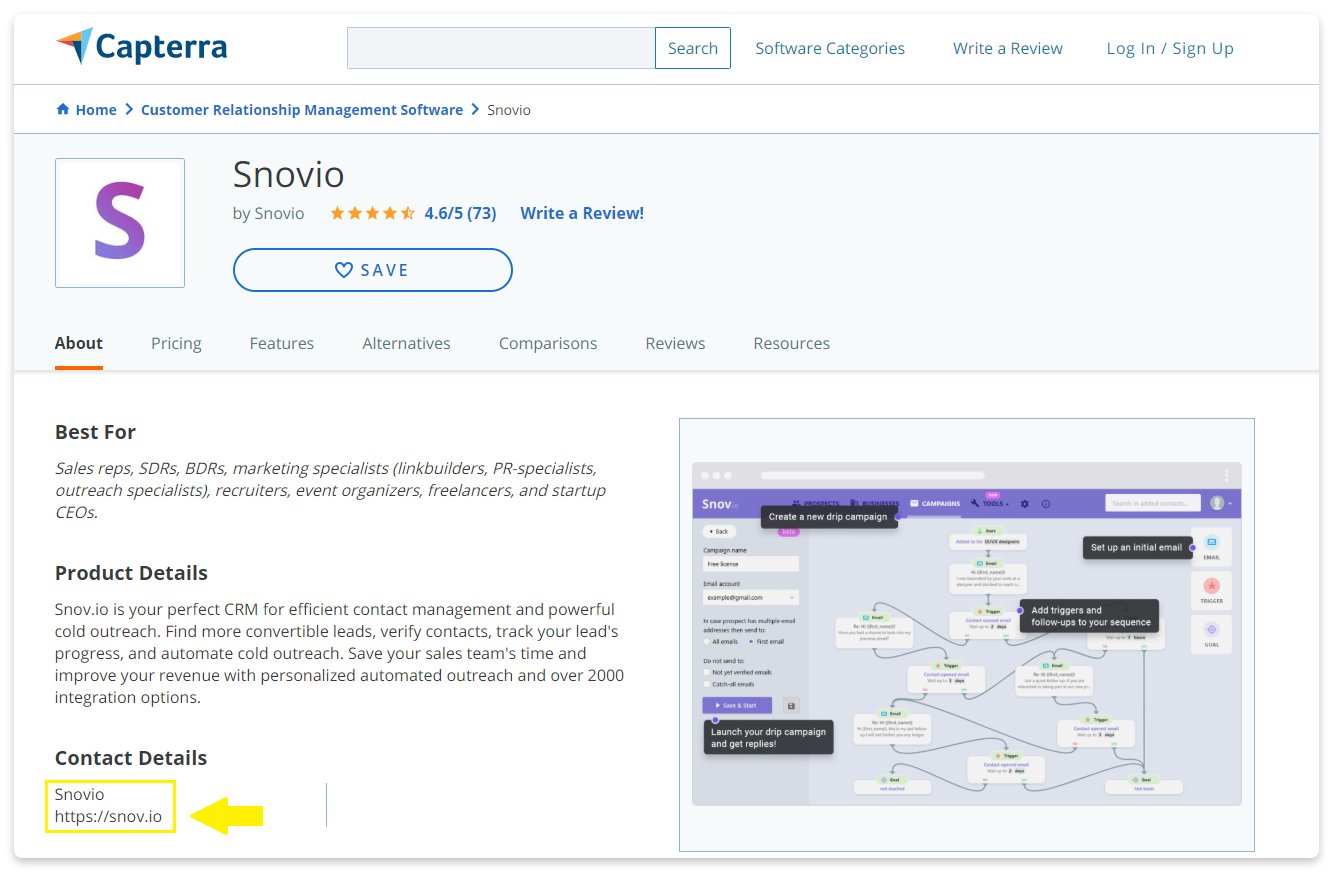Image resolution: width=1333 pixels, height=872 pixels.
Task: Select the About tab
Action: click(x=79, y=343)
